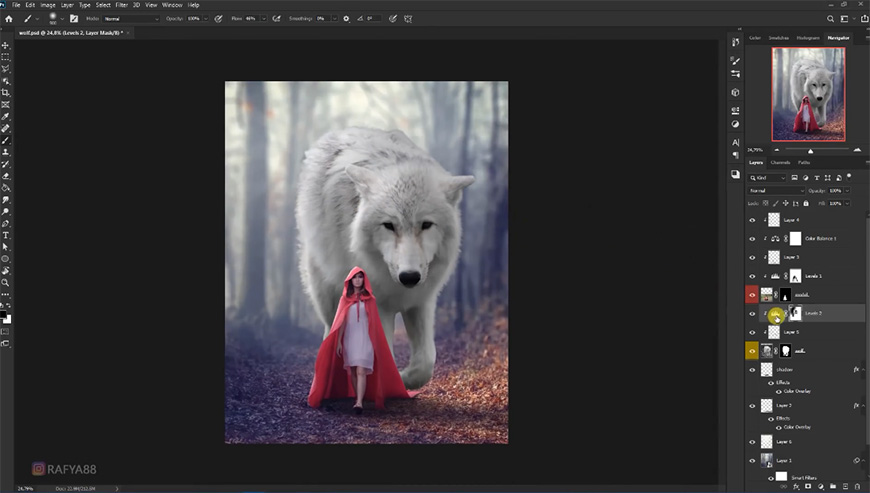Switch to the Paths tab
Image resolution: width=870 pixels, height=493 pixels.
point(804,162)
